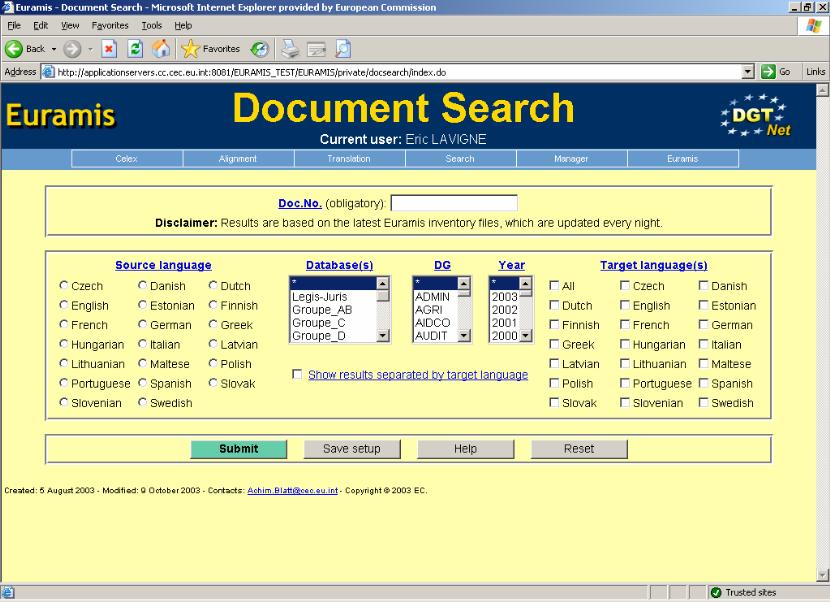
Task: Click the Back arrow icon
Action: click(x=14, y=49)
